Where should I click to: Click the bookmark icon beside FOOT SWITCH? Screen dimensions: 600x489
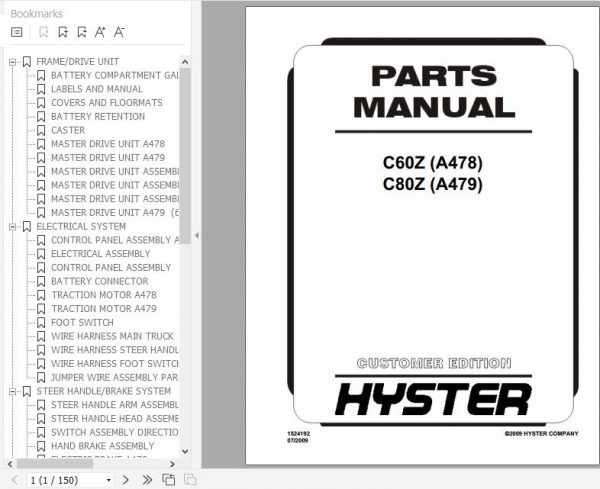[x=41, y=323]
